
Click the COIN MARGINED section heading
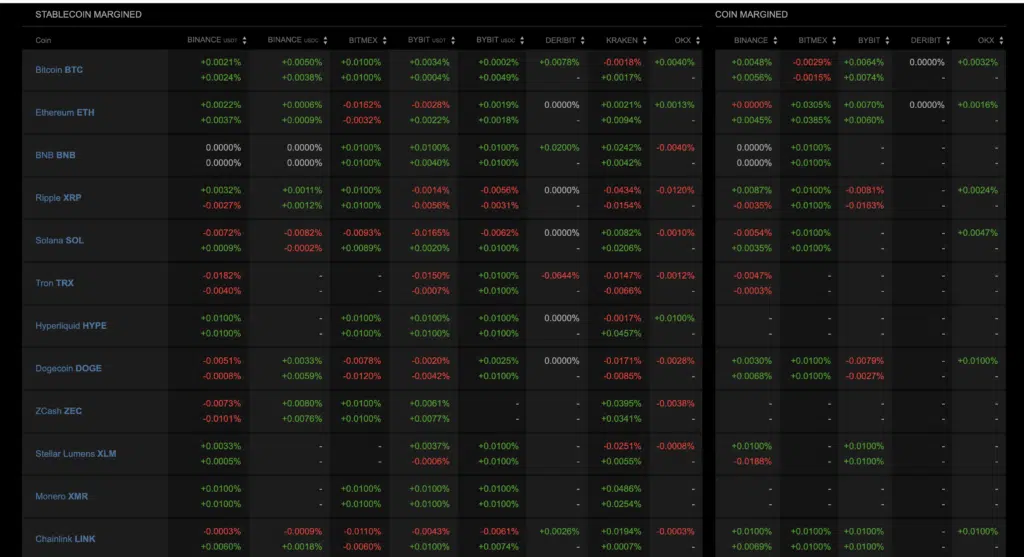click(x=751, y=14)
